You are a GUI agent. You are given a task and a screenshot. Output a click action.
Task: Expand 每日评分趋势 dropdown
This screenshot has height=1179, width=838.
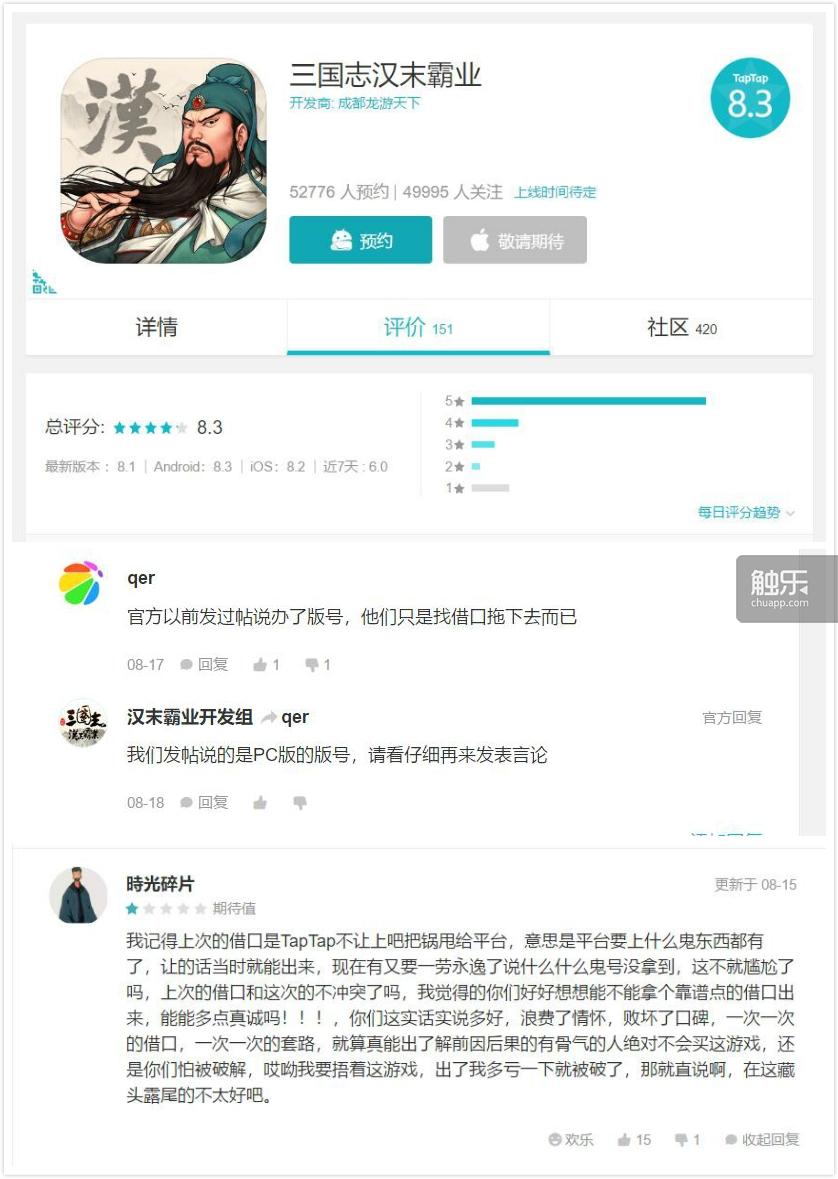coord(745,512)
